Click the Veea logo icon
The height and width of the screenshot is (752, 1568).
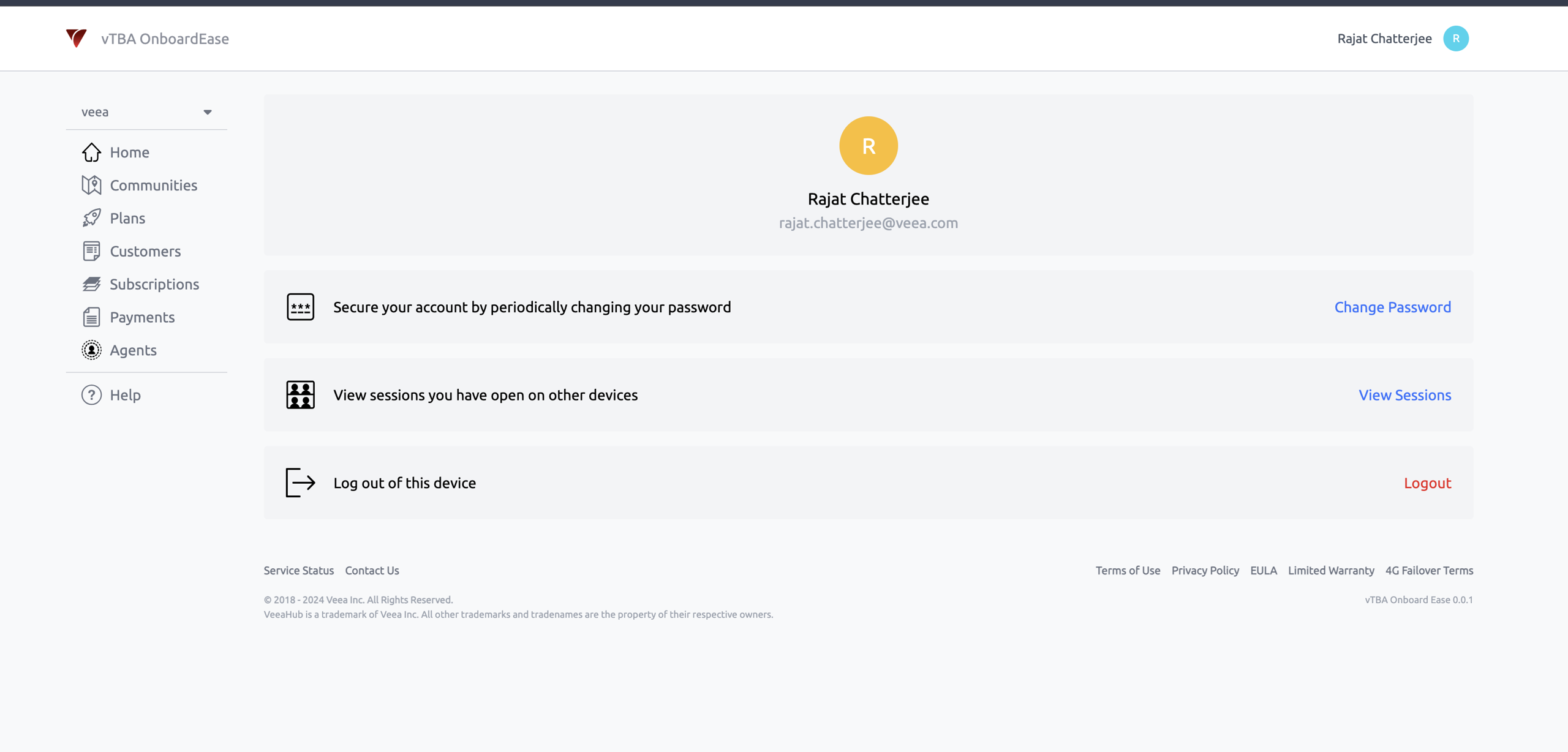point(77,39)
